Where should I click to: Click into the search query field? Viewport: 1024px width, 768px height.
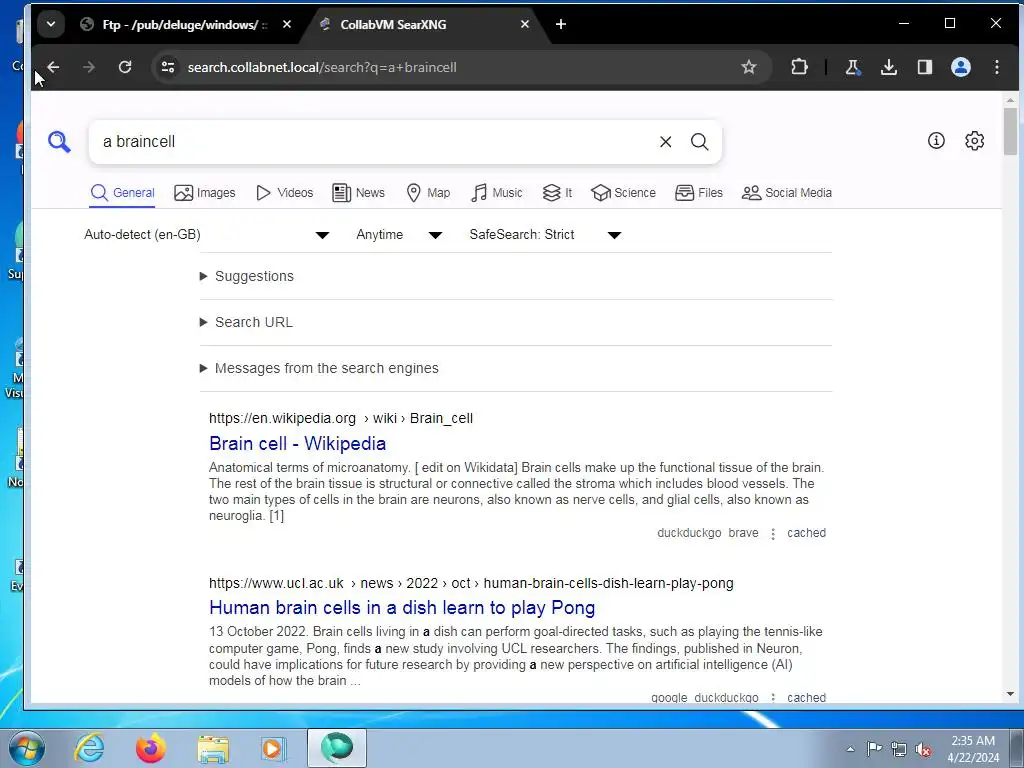[376, 142]
